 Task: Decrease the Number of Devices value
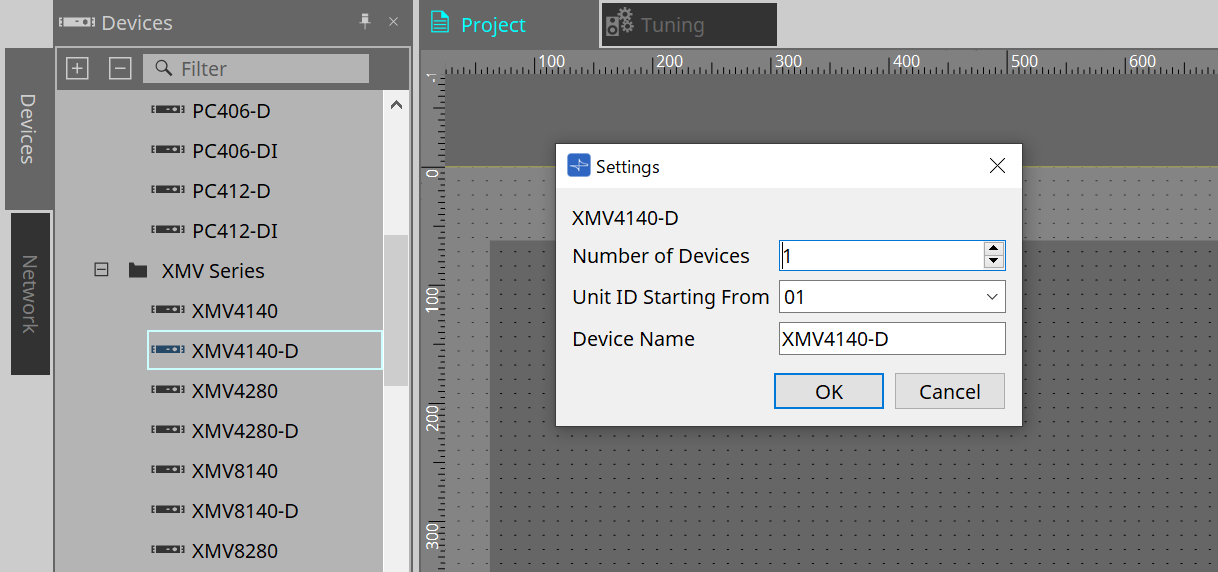[993, 262]
